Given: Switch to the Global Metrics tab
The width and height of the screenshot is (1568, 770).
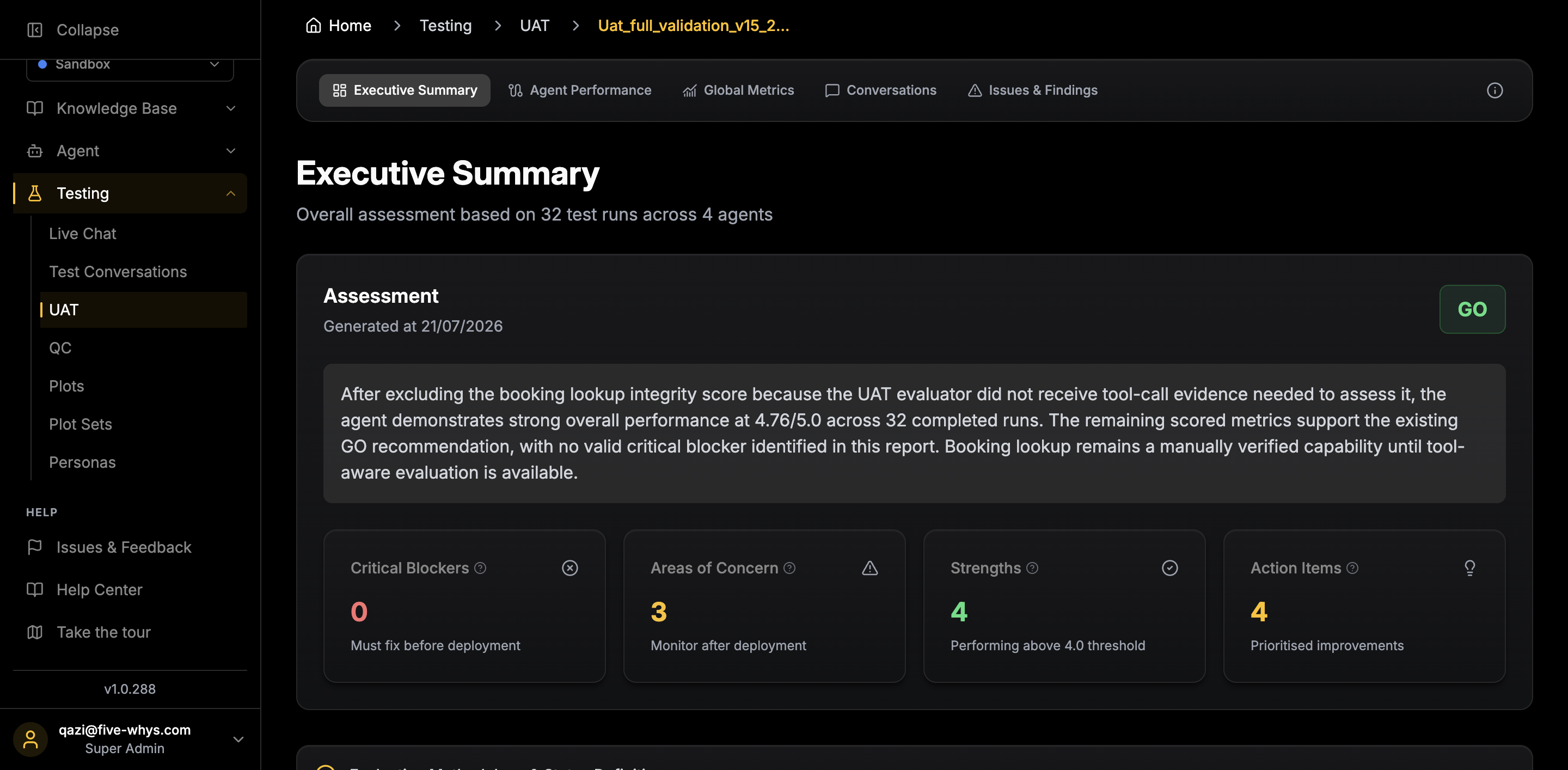Looking at the screenshot, I should tap(738, 90).
